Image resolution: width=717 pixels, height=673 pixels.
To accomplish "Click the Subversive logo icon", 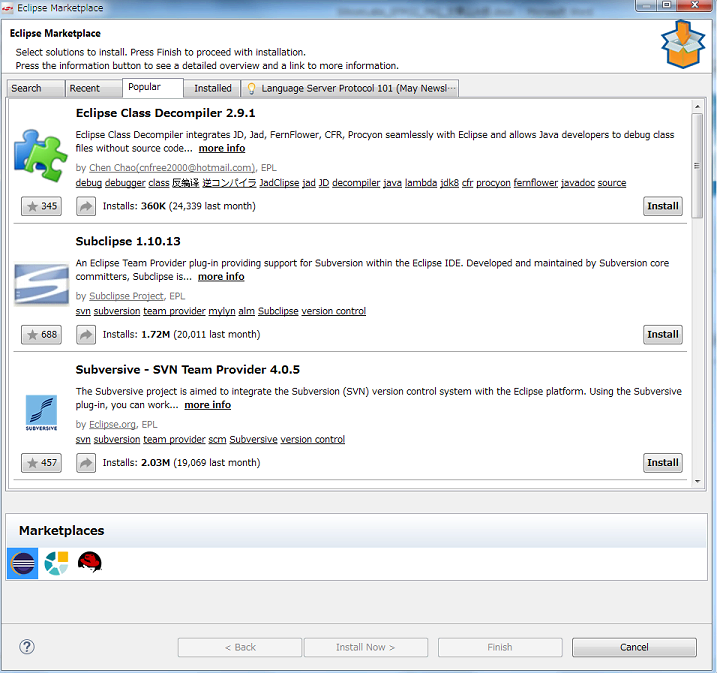I will [x=41, y=413].
